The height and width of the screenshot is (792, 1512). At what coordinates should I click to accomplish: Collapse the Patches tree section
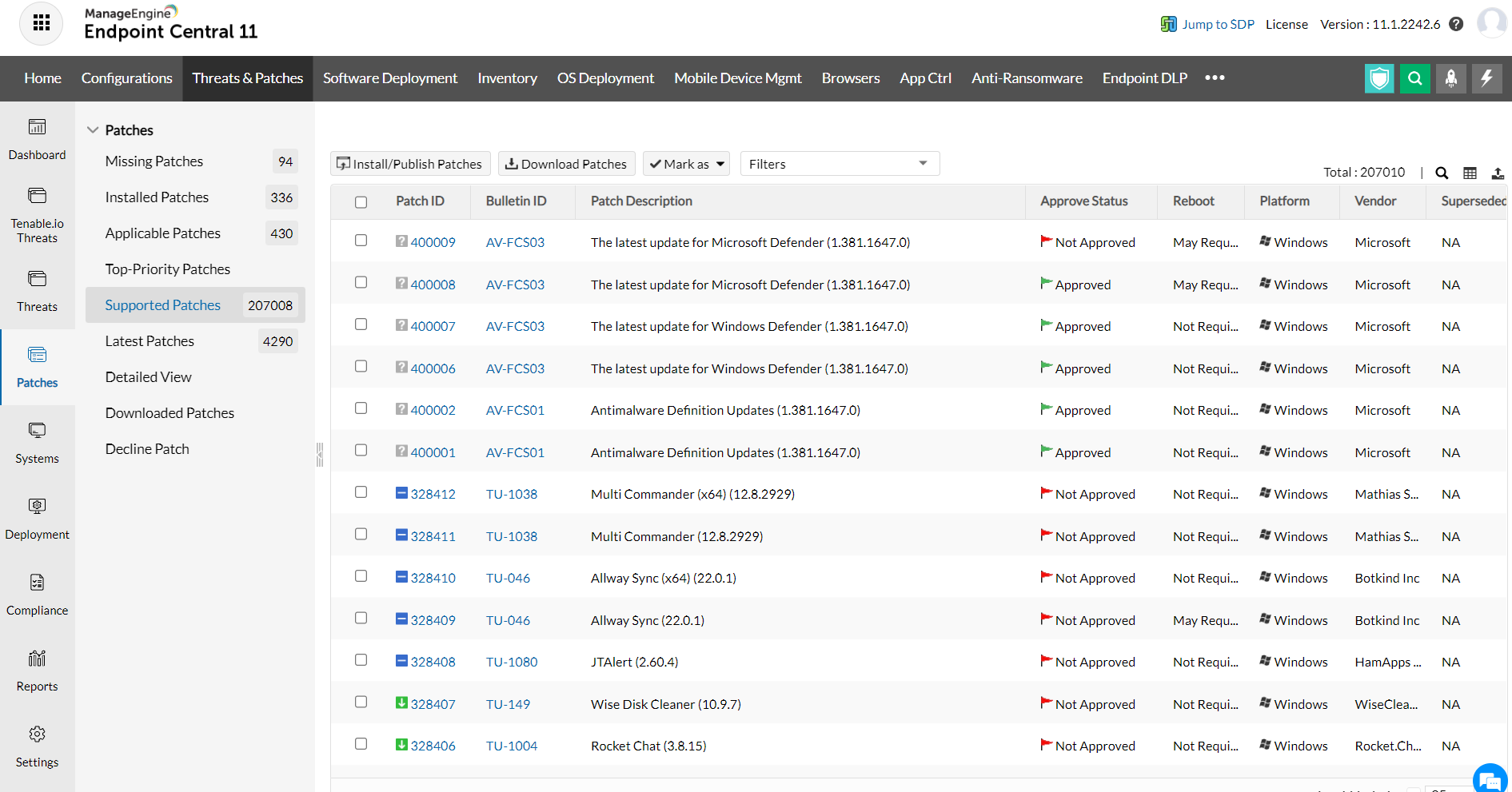click(93, 130)
